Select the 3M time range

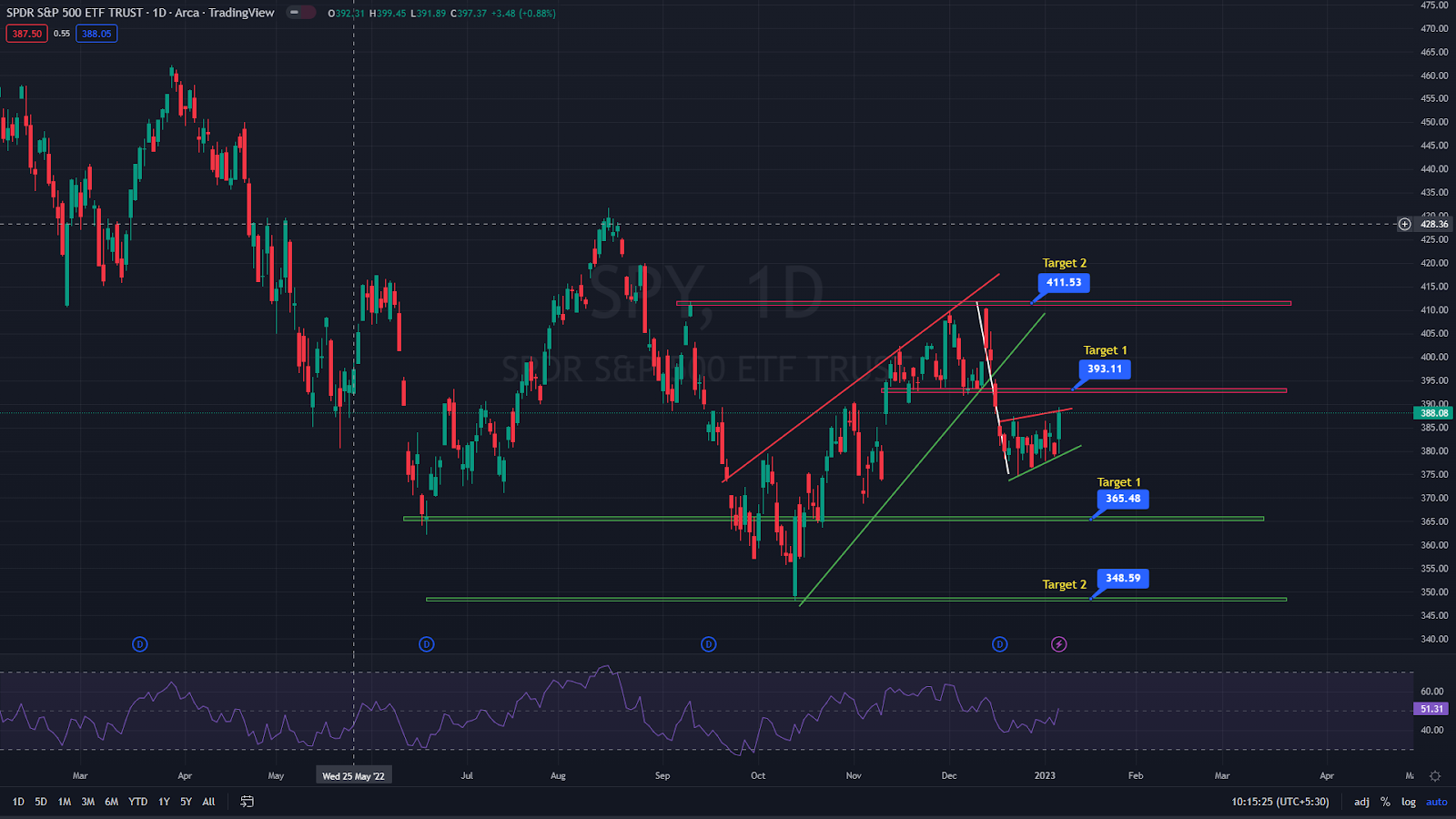point(88,802)
